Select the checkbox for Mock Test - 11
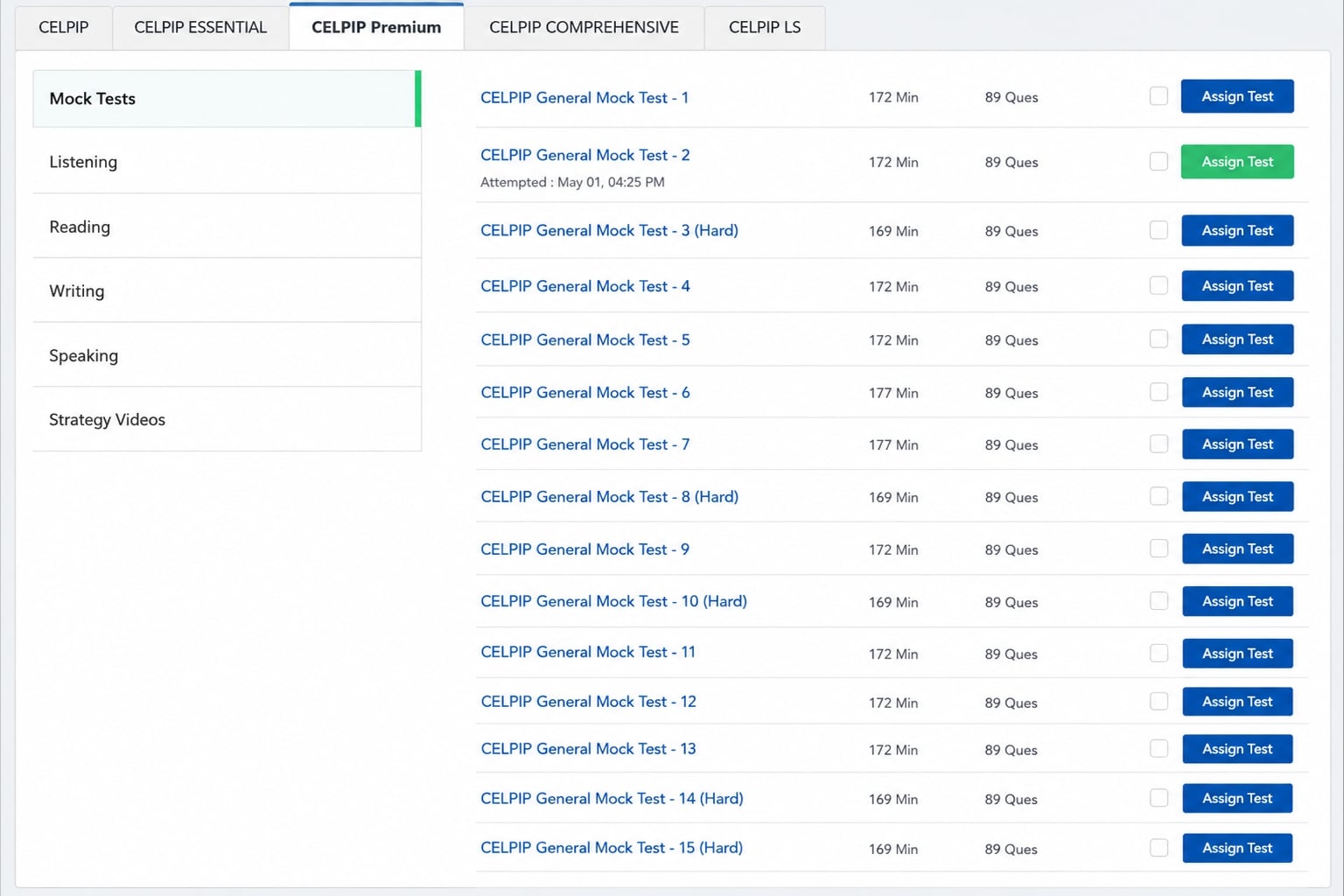The height and width of the screenshot is (896, 1344). click(x=1158, y=653)
